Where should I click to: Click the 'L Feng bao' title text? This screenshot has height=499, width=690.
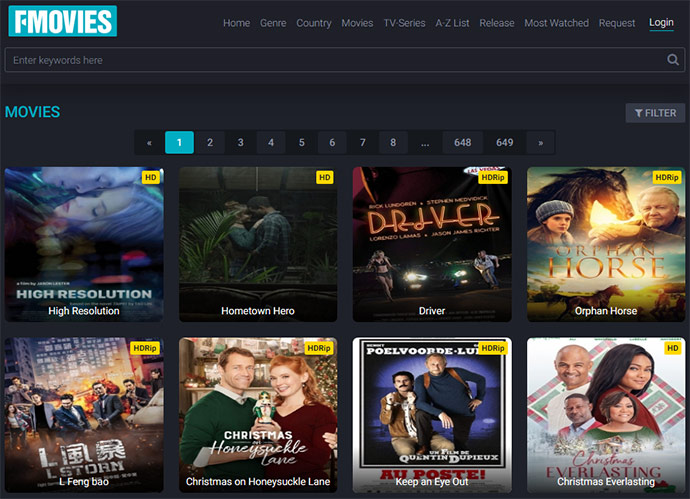[x=84, y=481]
